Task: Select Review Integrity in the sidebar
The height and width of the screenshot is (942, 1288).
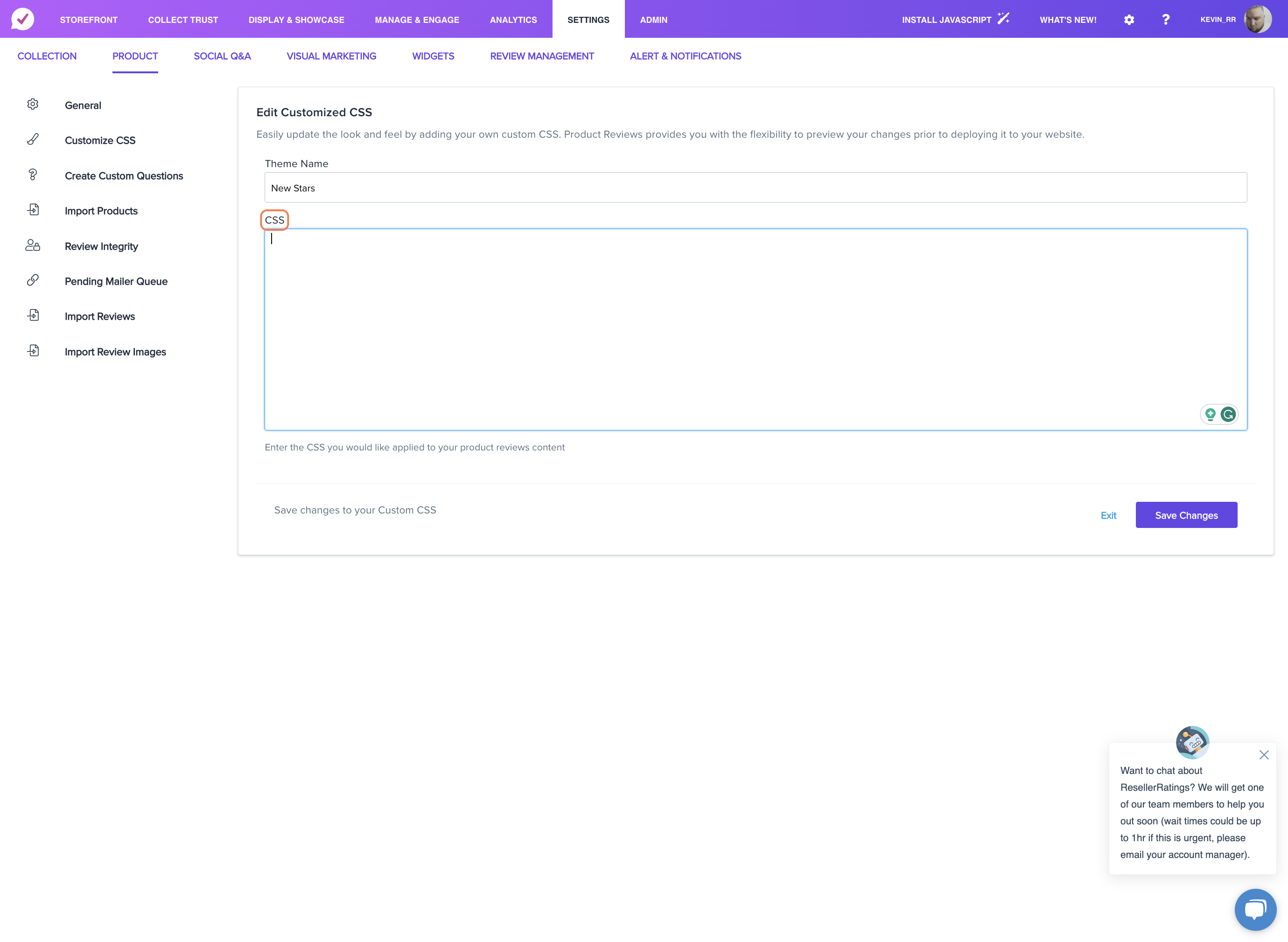Action: (101, 246)
